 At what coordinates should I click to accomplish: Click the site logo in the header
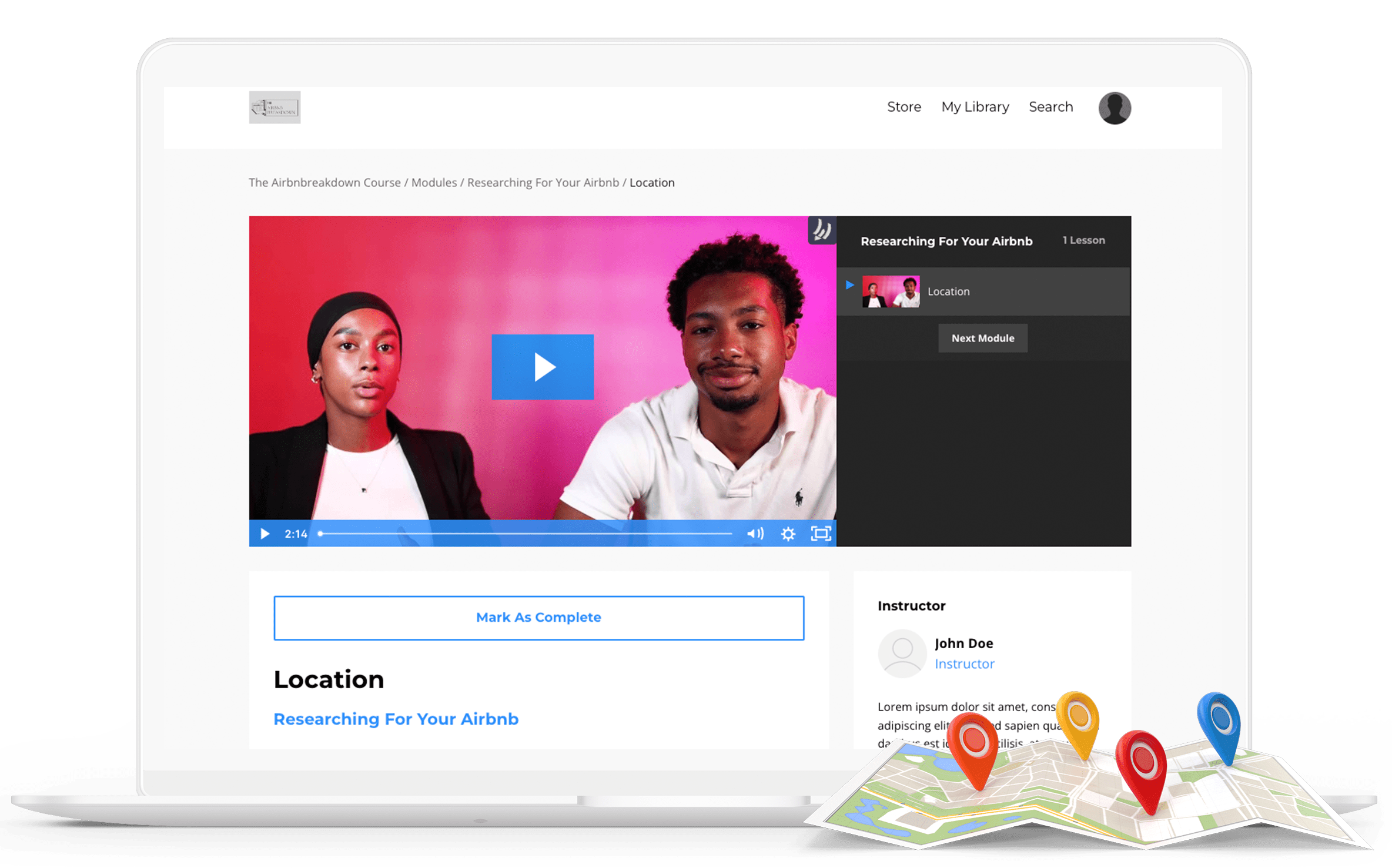(x=275, y=108)
